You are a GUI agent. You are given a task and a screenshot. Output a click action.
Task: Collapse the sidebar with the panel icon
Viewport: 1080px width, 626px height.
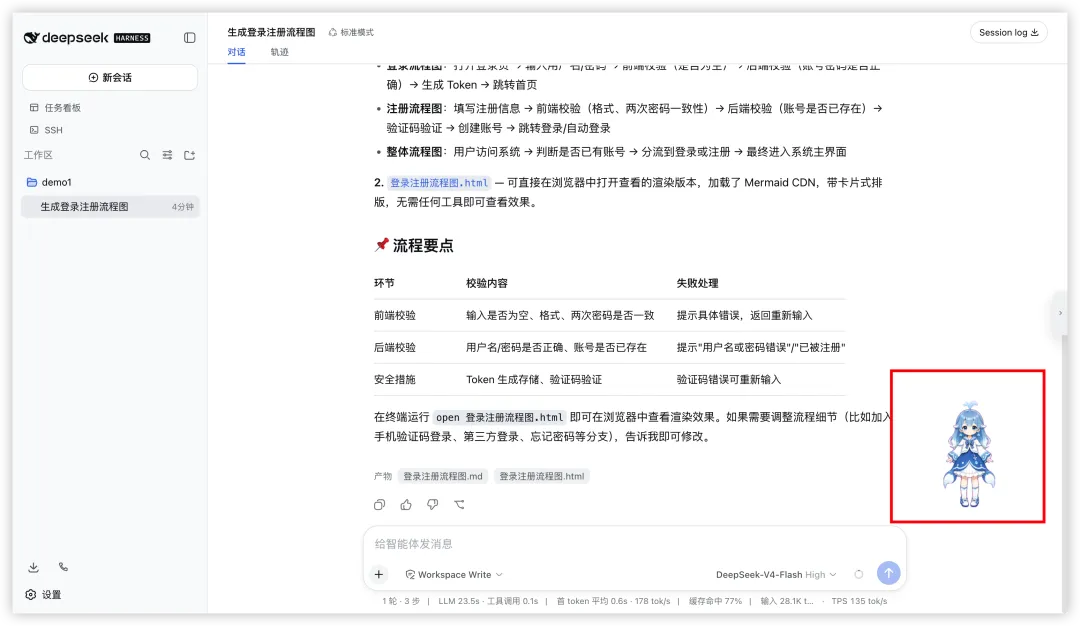click(x=189, y=38)
